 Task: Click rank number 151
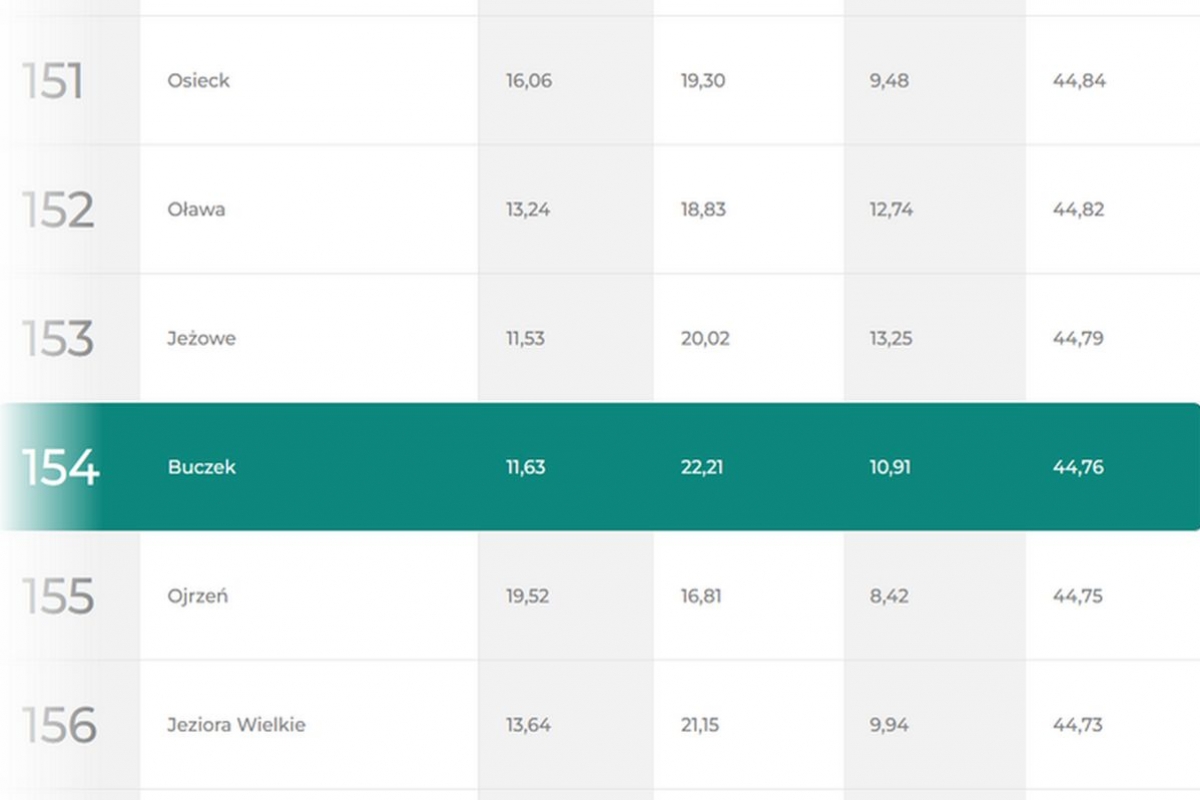(x=53, y=81)
